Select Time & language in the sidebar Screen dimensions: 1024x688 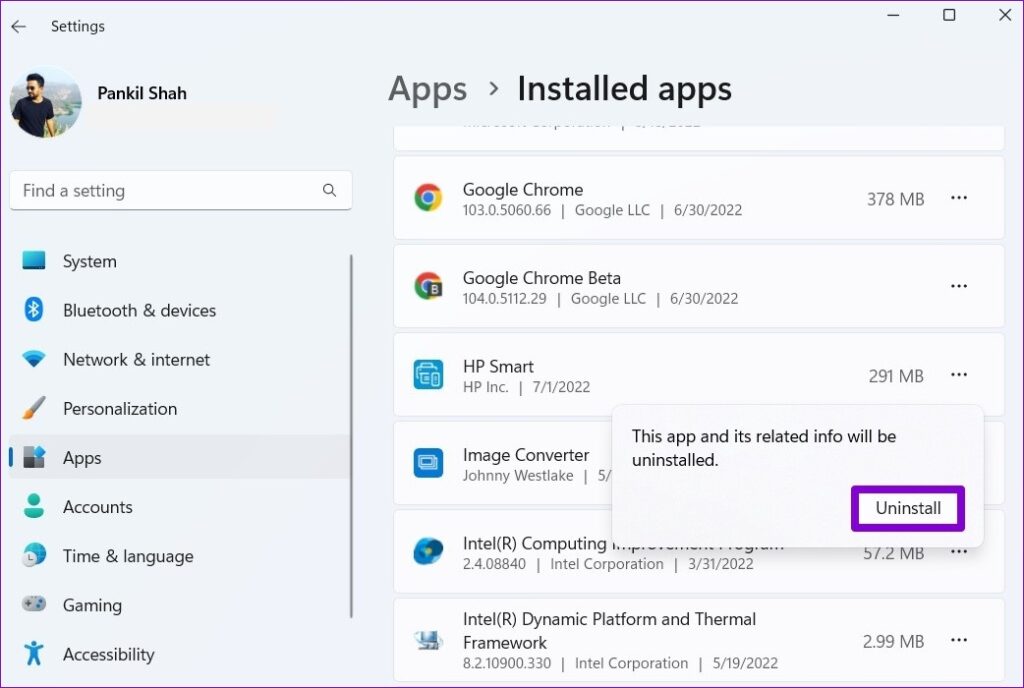(31, 556)
